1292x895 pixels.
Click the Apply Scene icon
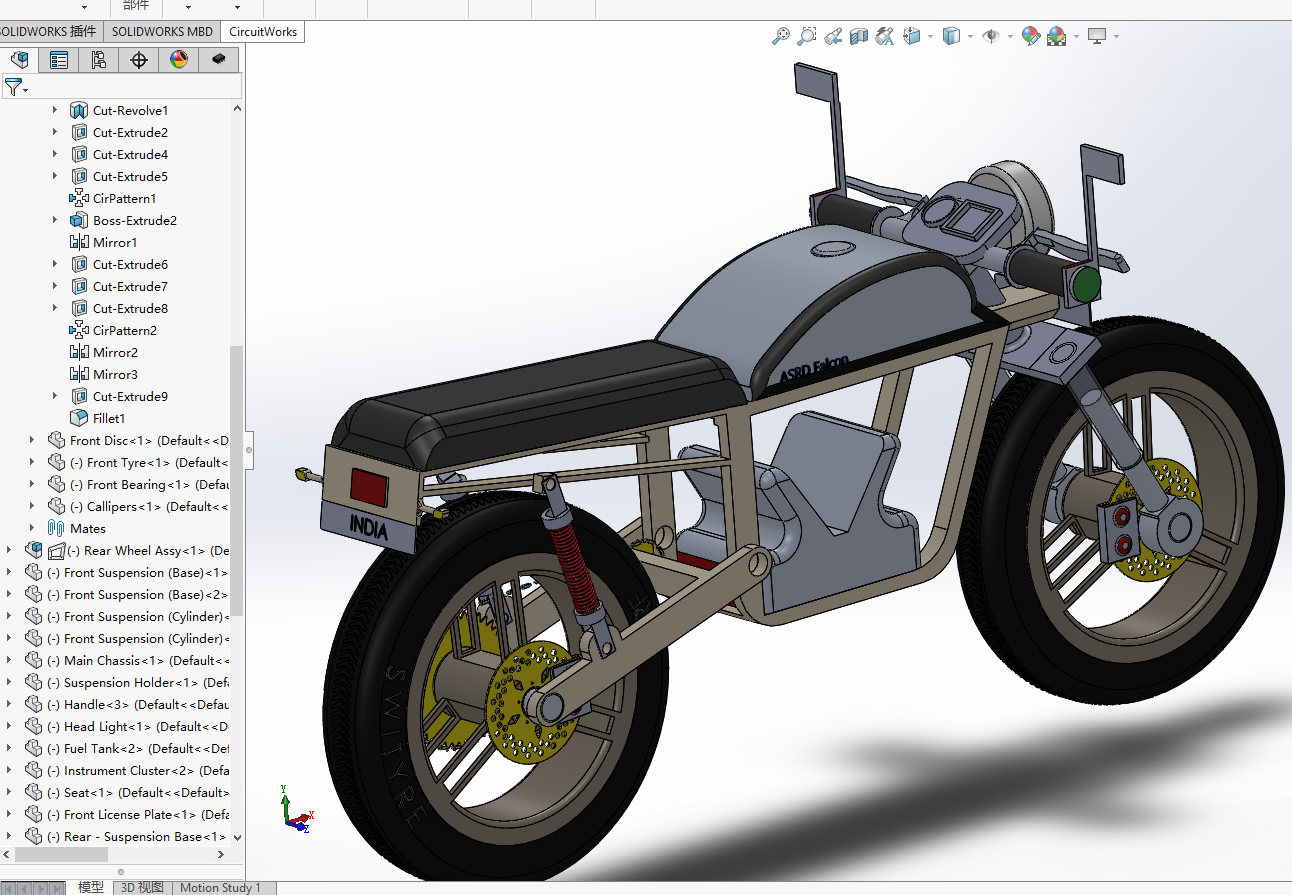pos(1057,36)
